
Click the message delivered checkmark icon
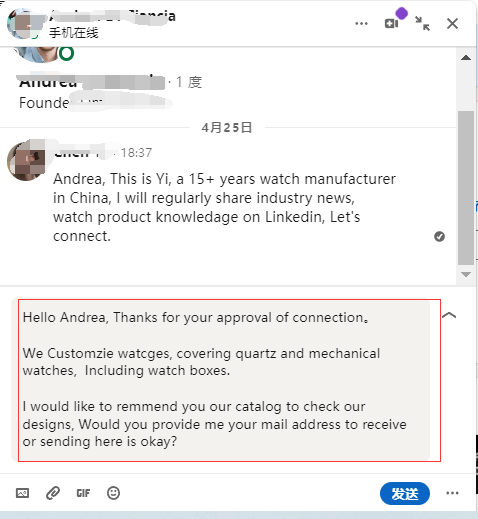[439, 236]
